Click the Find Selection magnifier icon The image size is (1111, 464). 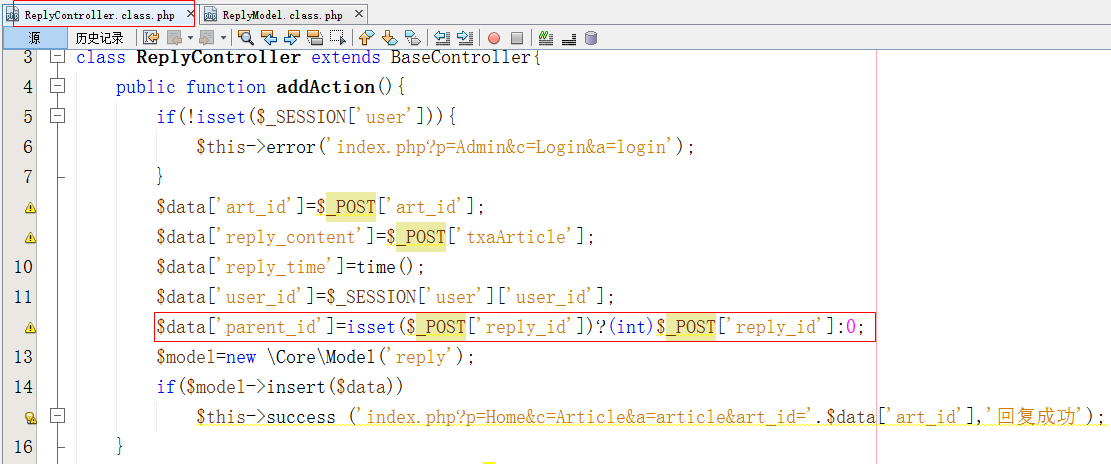click(245, 38)
